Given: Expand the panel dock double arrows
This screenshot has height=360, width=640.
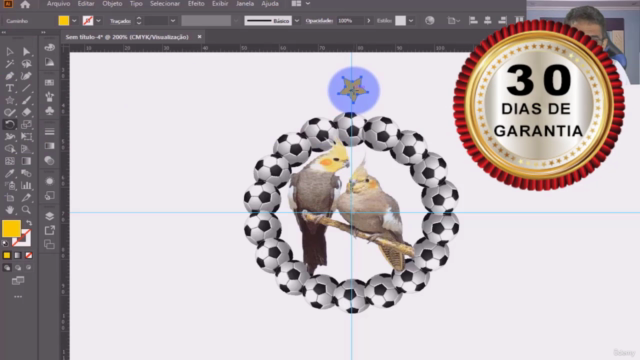Looking at the screenshot, I should [x=43, y=32].
